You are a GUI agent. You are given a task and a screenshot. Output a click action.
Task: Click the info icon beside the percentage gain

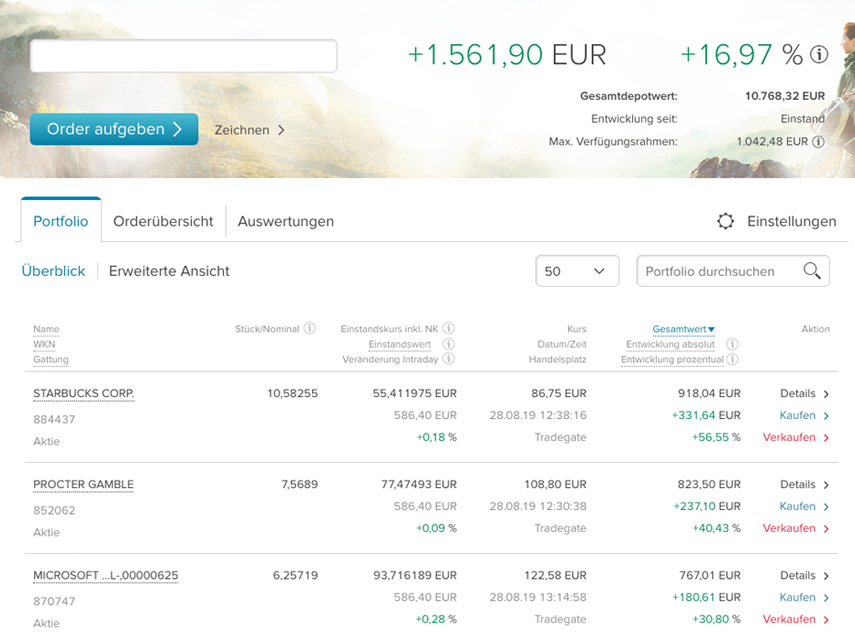coord(819,55)
